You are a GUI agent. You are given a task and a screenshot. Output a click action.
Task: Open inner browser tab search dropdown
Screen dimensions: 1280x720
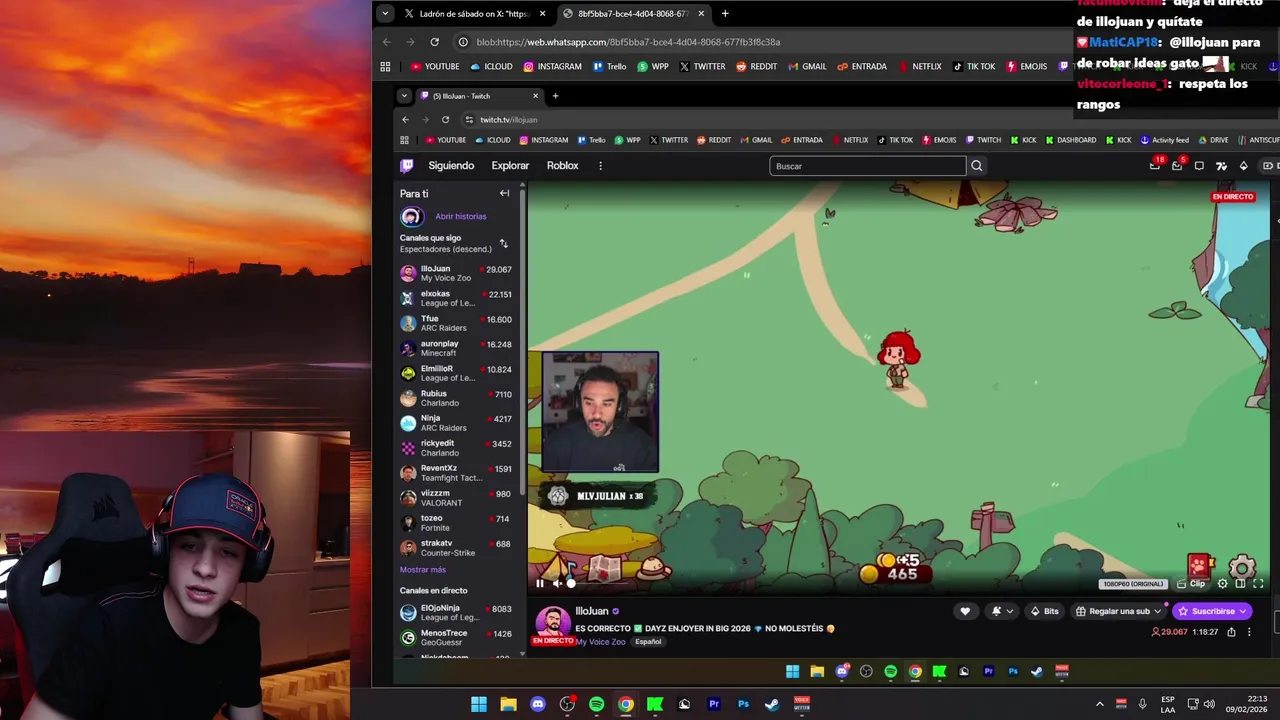click(x=404, y=96)
